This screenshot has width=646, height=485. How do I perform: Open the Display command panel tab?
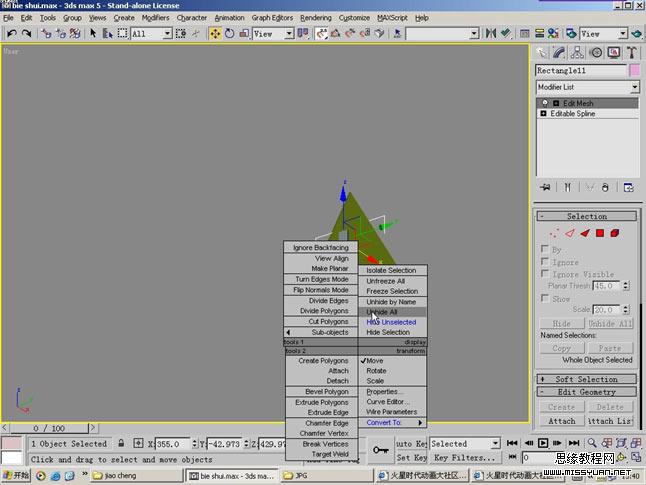click(614, 52)
